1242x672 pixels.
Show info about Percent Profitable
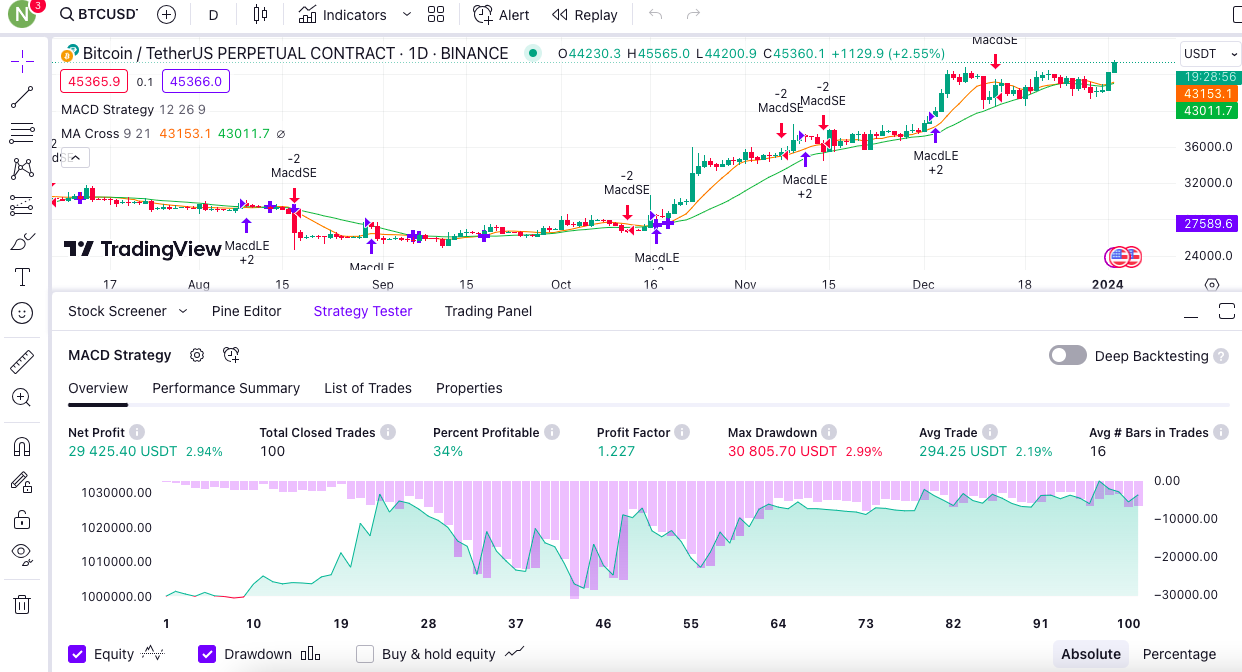(552, 432)
